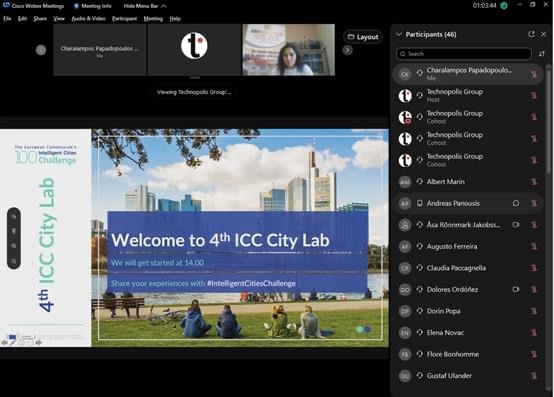
Task: Click muted mic icon for Augusto Ferreira
Action: point(534,246)
